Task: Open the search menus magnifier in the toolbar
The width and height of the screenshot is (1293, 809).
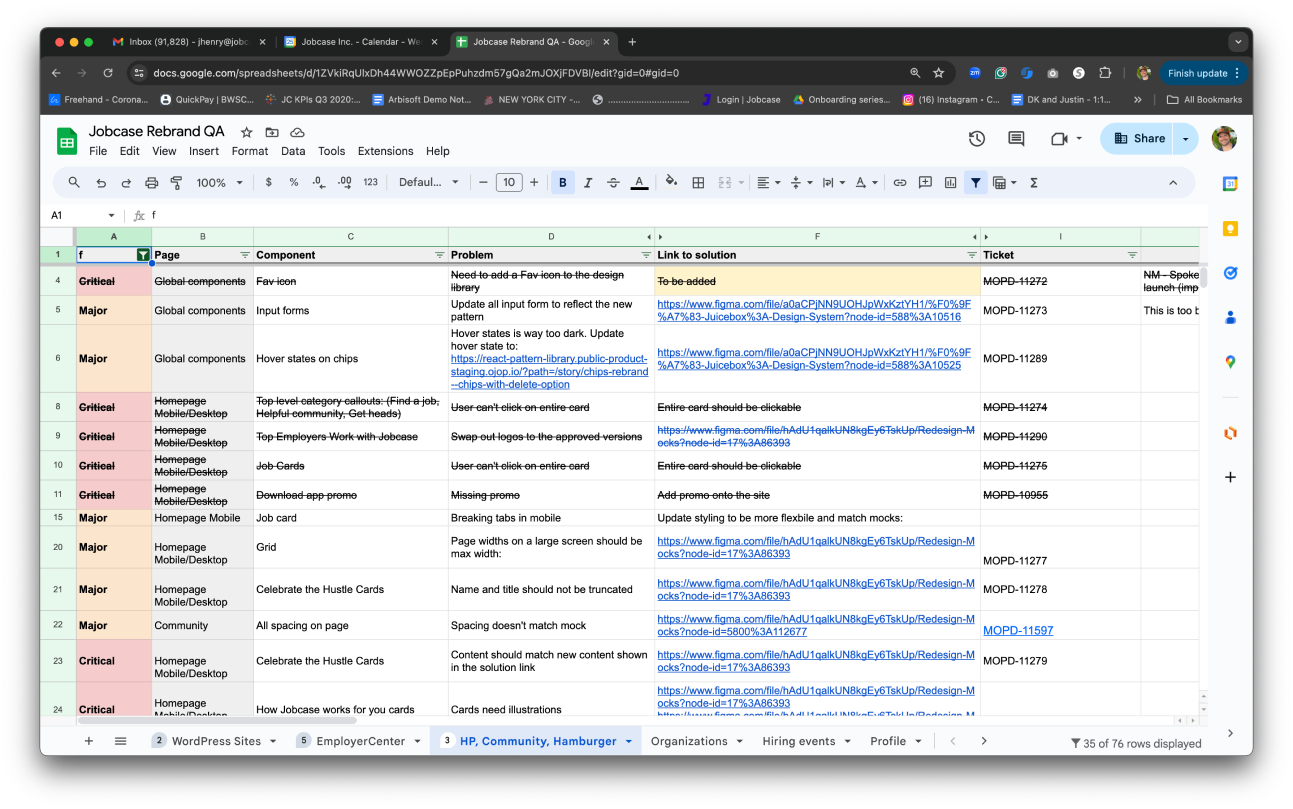Action: [x=74, y=183]
